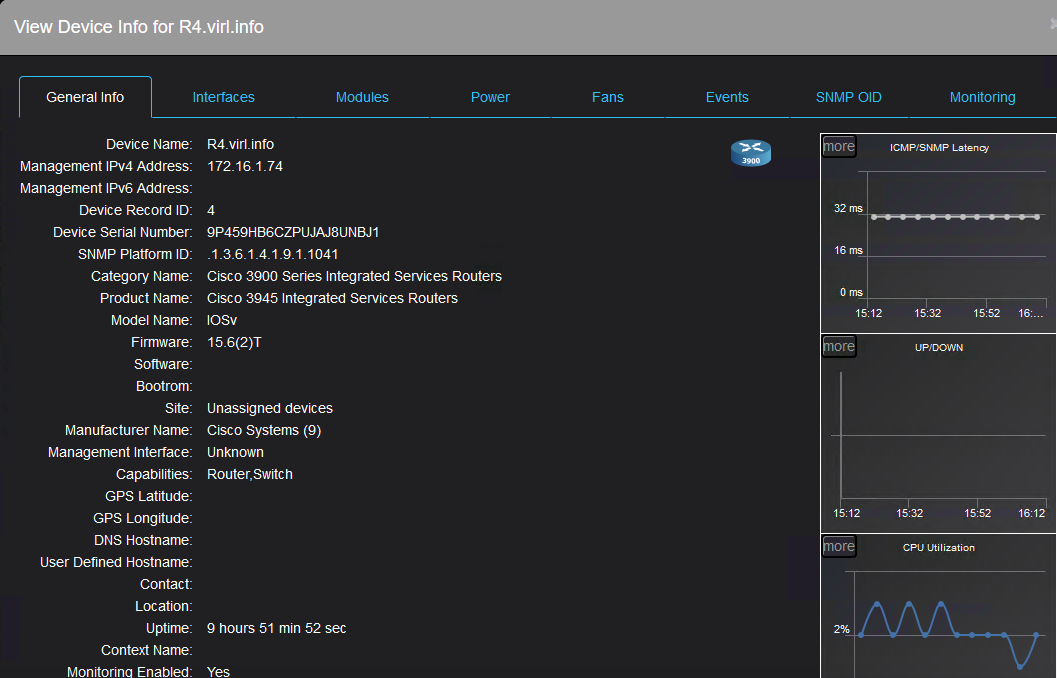Click 'more' on the UP/DOWN chart
The height and width of the screenshot is (678, 1057).
point(839,346)
